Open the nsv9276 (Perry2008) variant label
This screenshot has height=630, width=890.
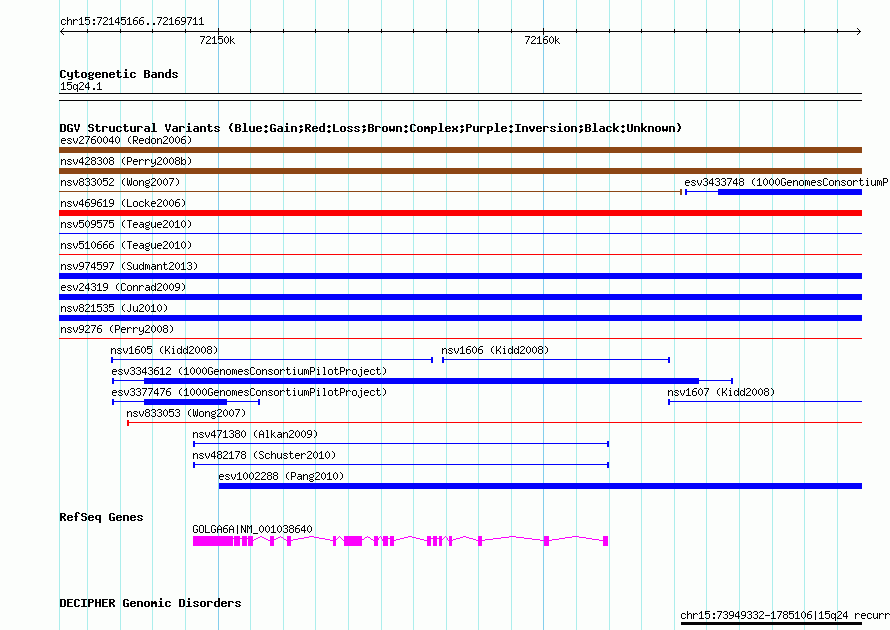pos(117,329)
